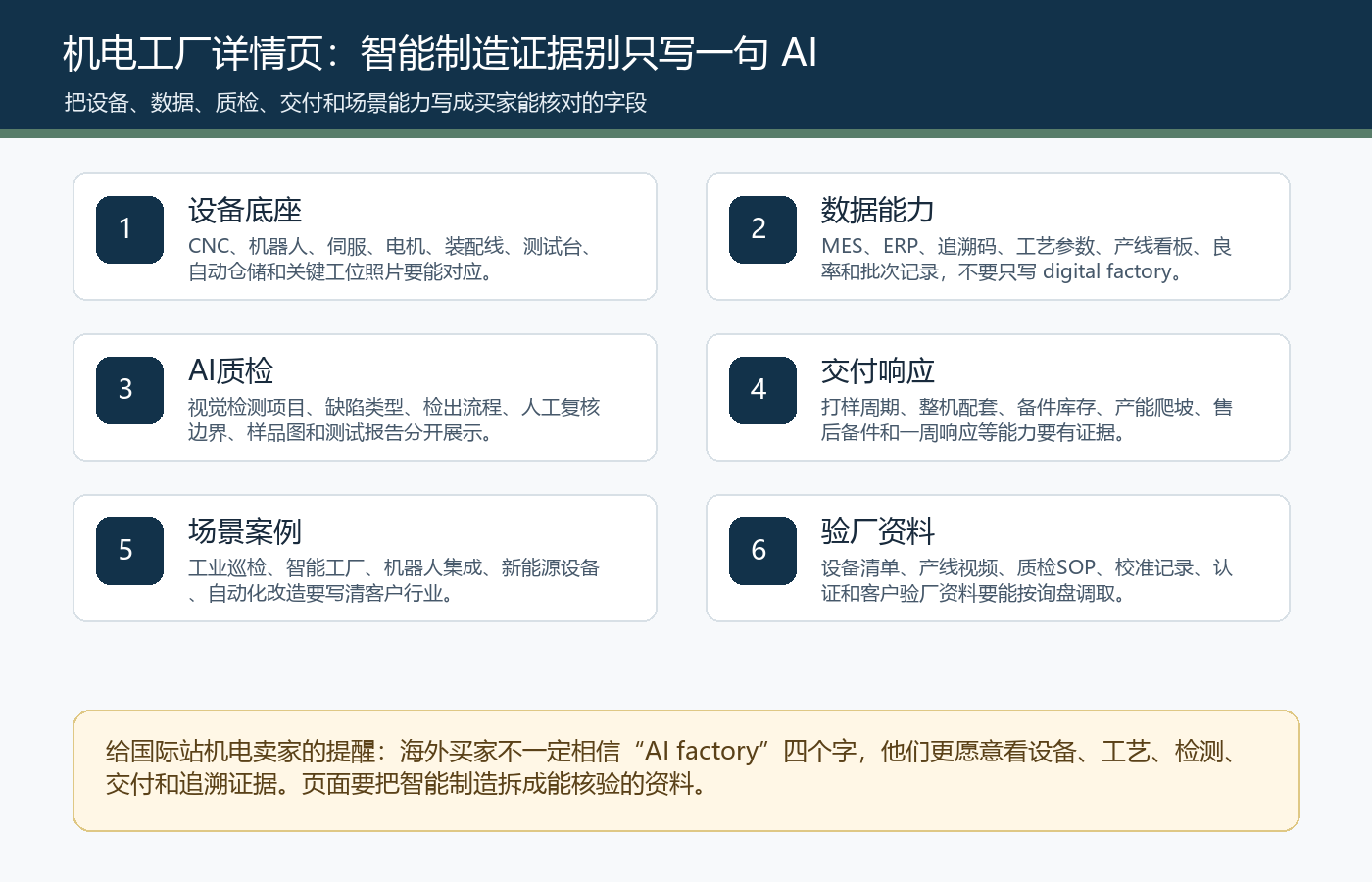The width and height of the screenshot is (1372, 882).
Task: Select the 设备底座 heading
Action: [x=245, y=210]
